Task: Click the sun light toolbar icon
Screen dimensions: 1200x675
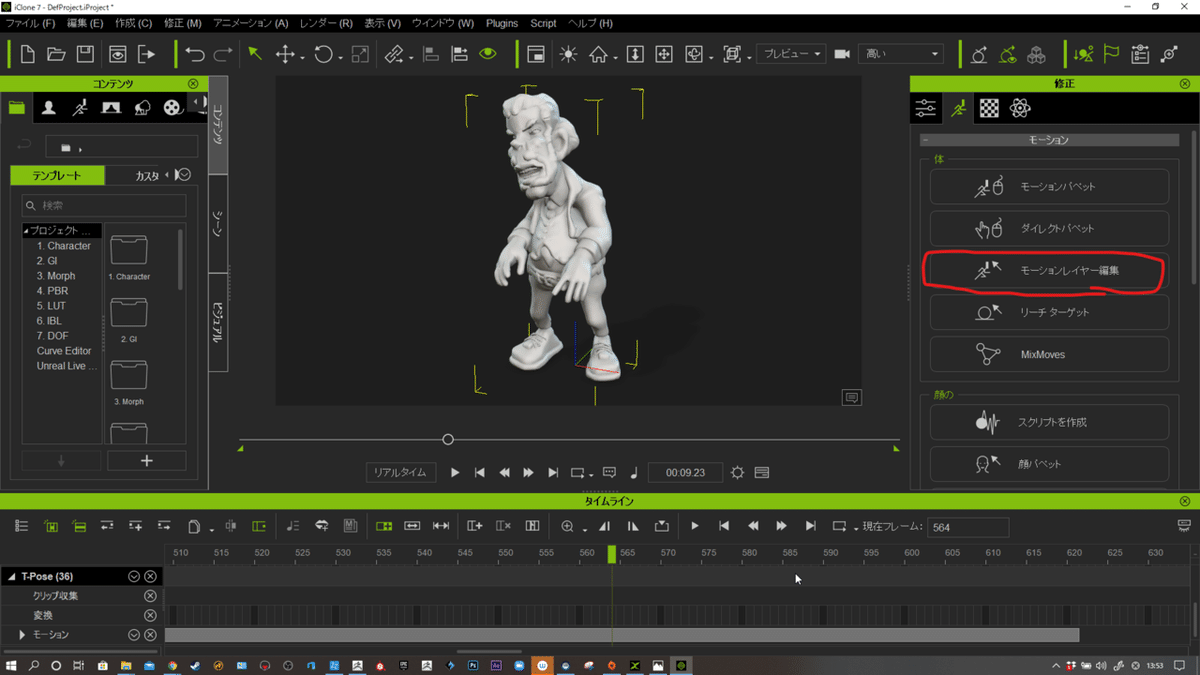Action: pos(568,54)
